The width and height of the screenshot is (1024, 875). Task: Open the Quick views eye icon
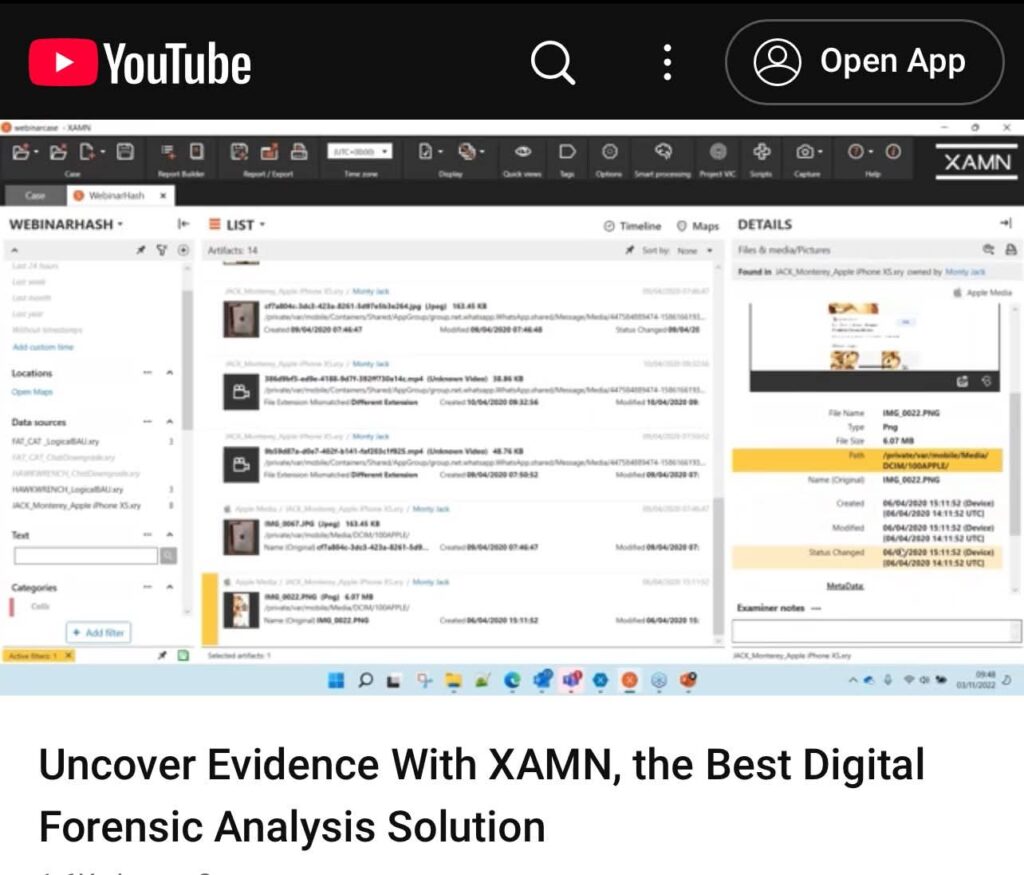522,152
